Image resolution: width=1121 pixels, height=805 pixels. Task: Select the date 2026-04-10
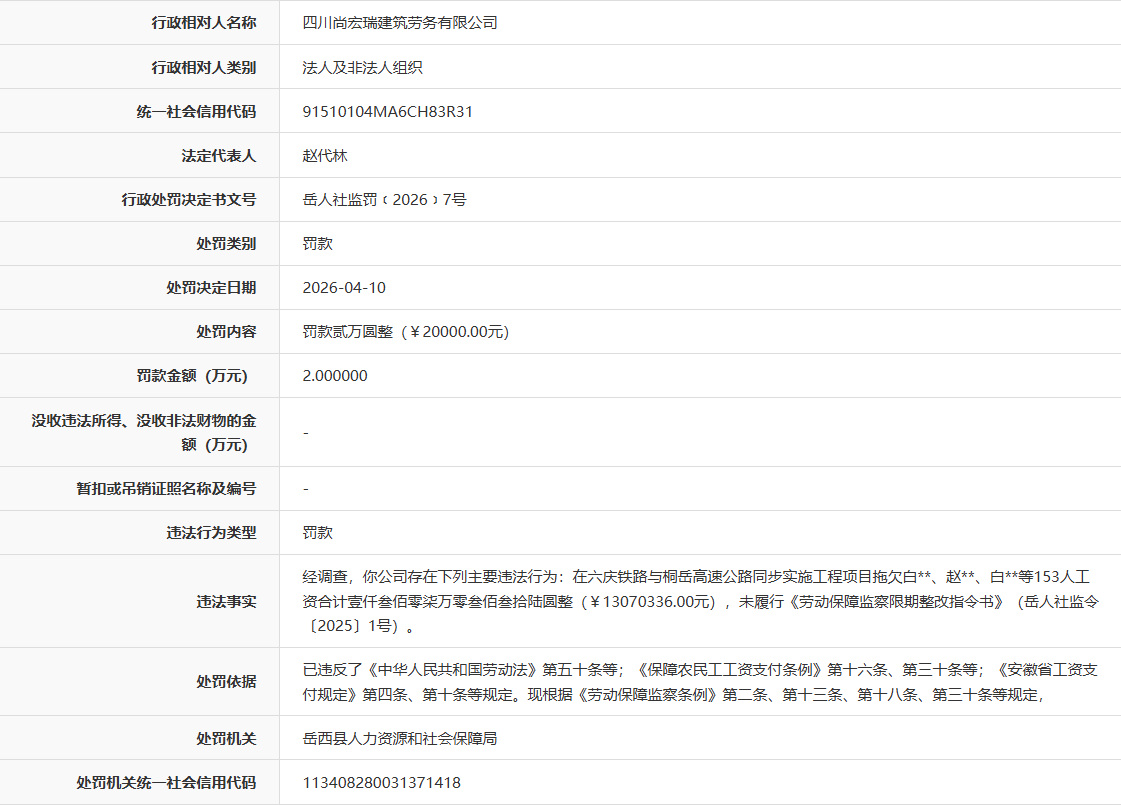pos(344,287)
